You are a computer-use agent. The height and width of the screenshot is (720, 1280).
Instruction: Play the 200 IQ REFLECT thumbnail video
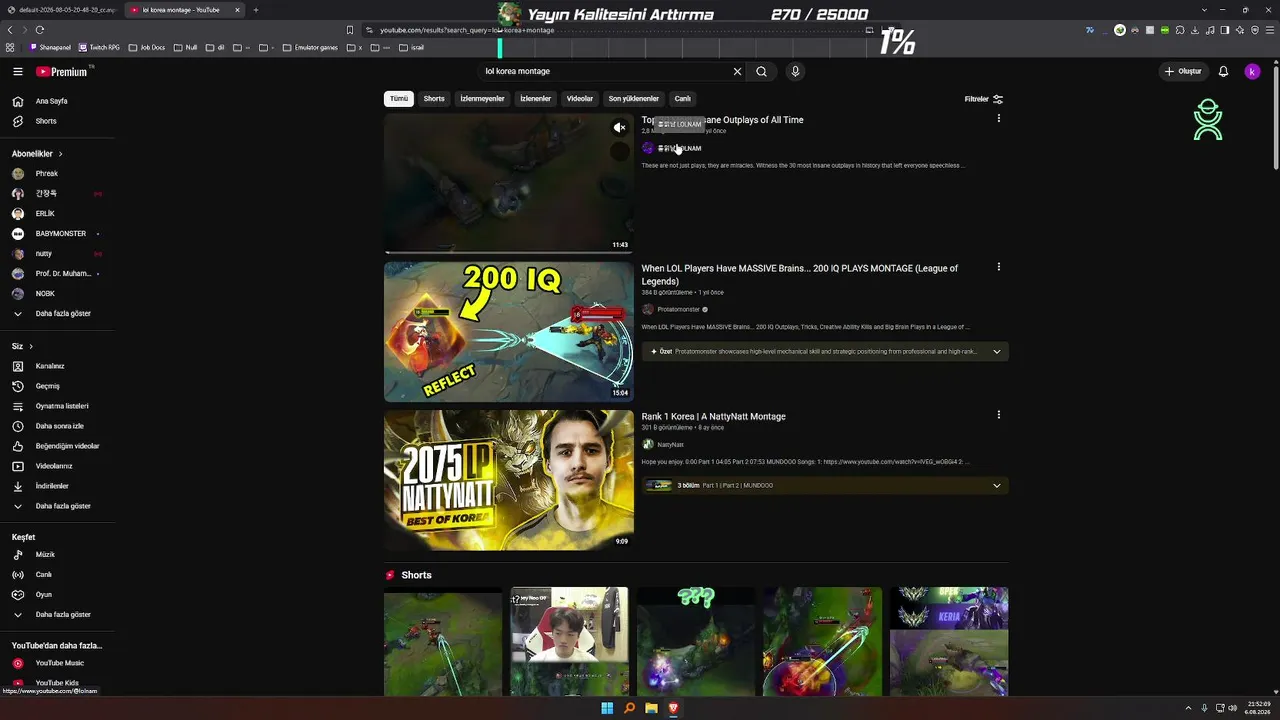coord(509,332)
